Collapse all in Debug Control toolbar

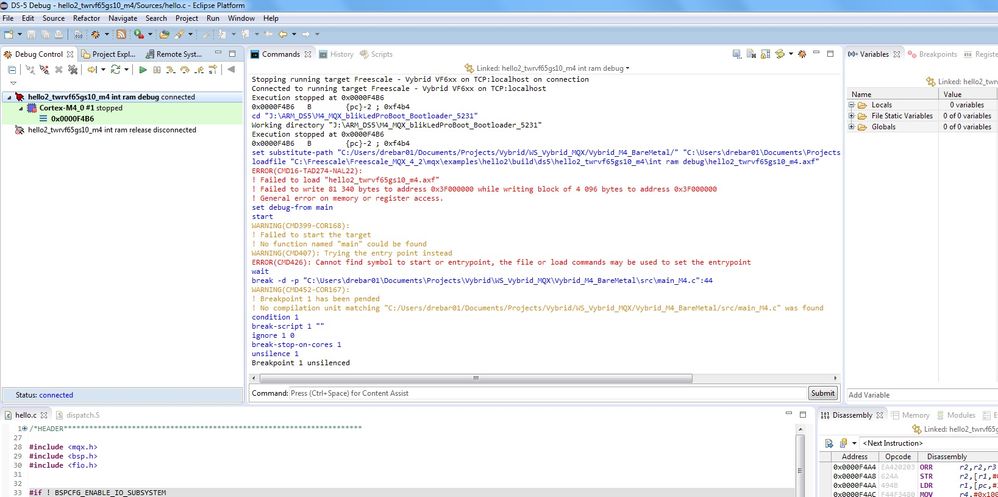click(11, 70)
